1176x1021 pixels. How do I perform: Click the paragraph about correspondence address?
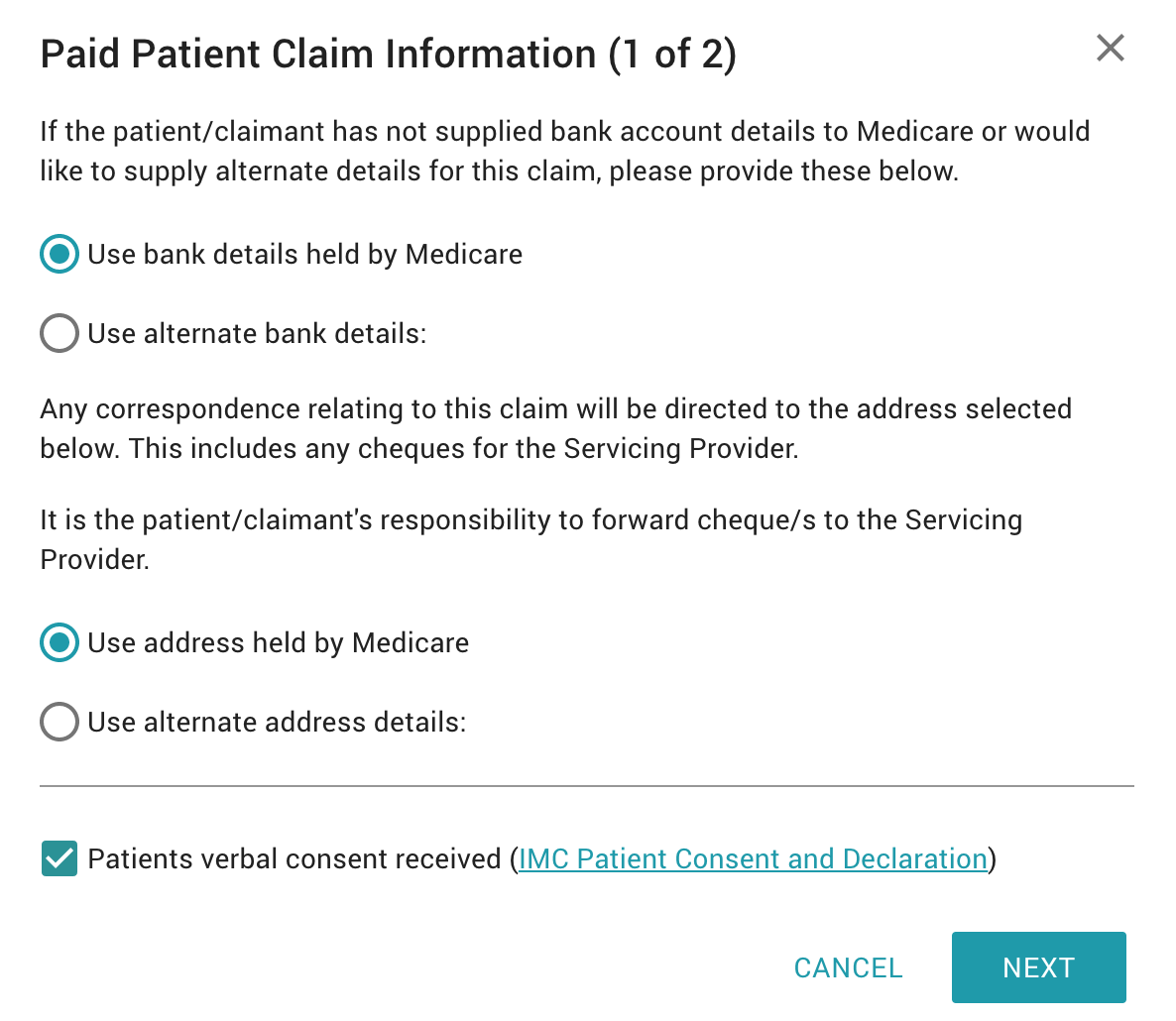click(x=555, y=428)
